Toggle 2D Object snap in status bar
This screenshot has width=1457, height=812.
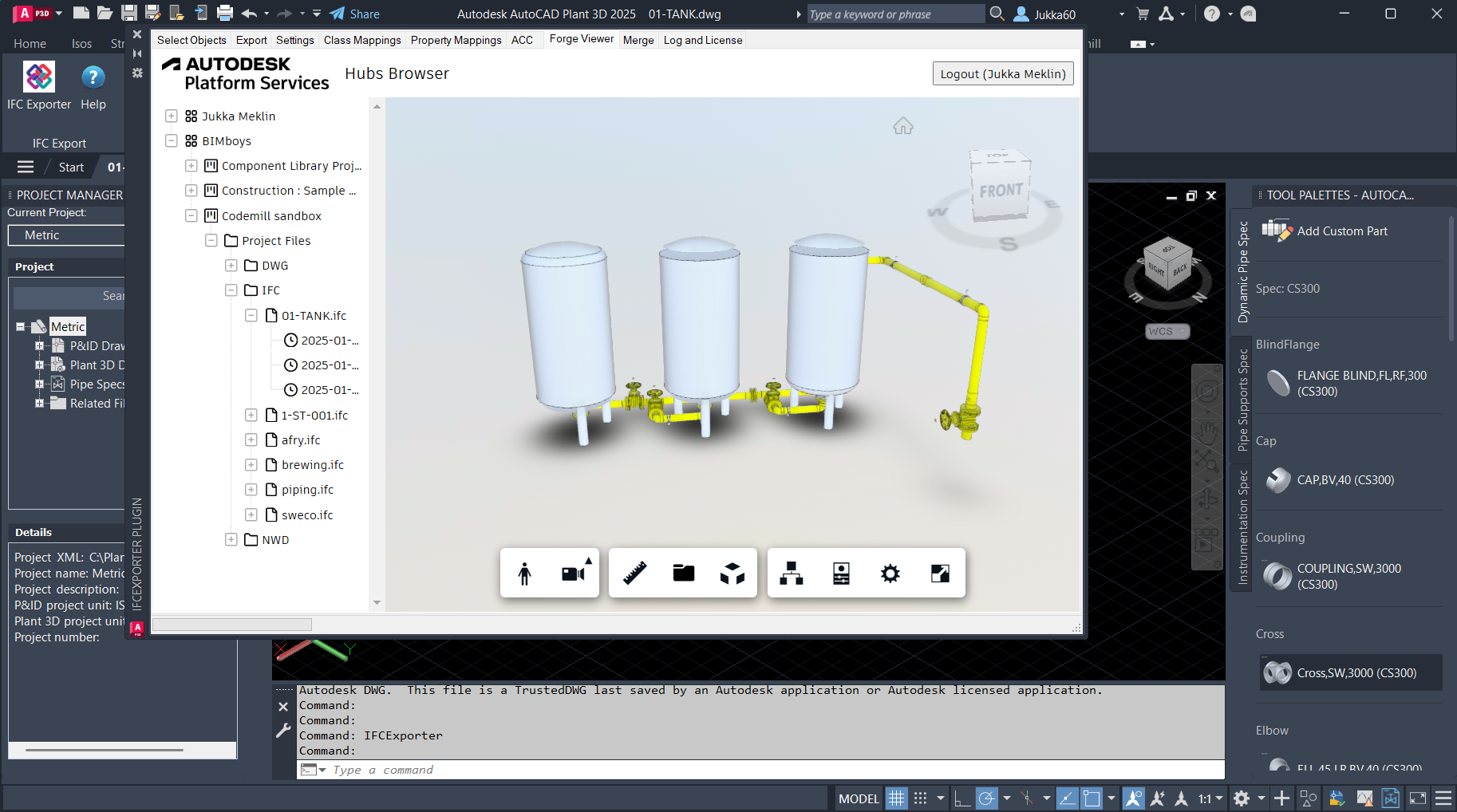pos(1092,798)
